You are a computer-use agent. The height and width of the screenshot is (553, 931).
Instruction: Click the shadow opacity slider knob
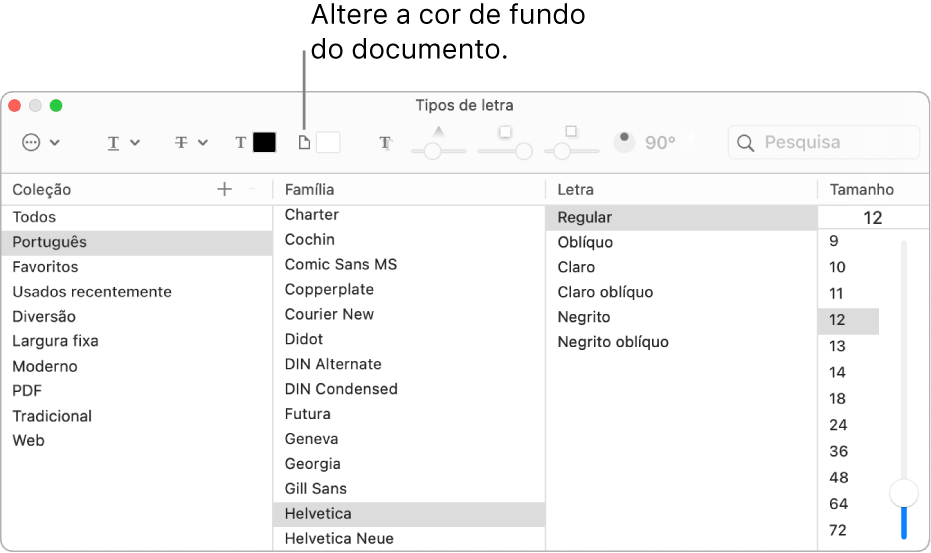432,151
